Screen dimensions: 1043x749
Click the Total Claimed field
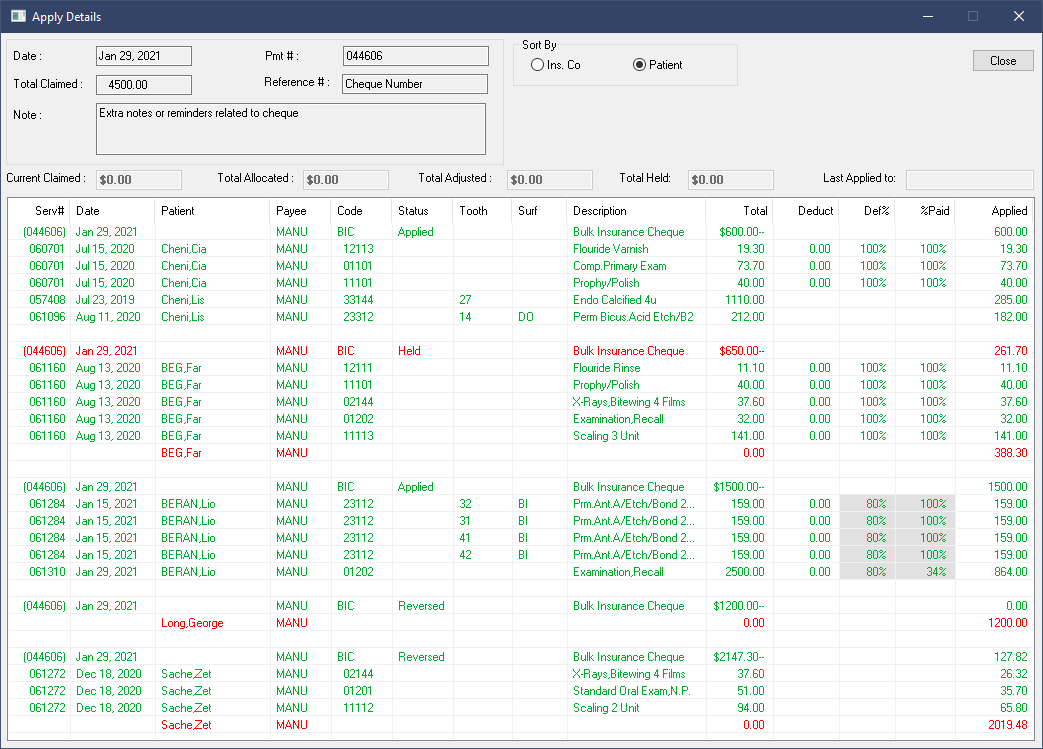tap(144, 84)
